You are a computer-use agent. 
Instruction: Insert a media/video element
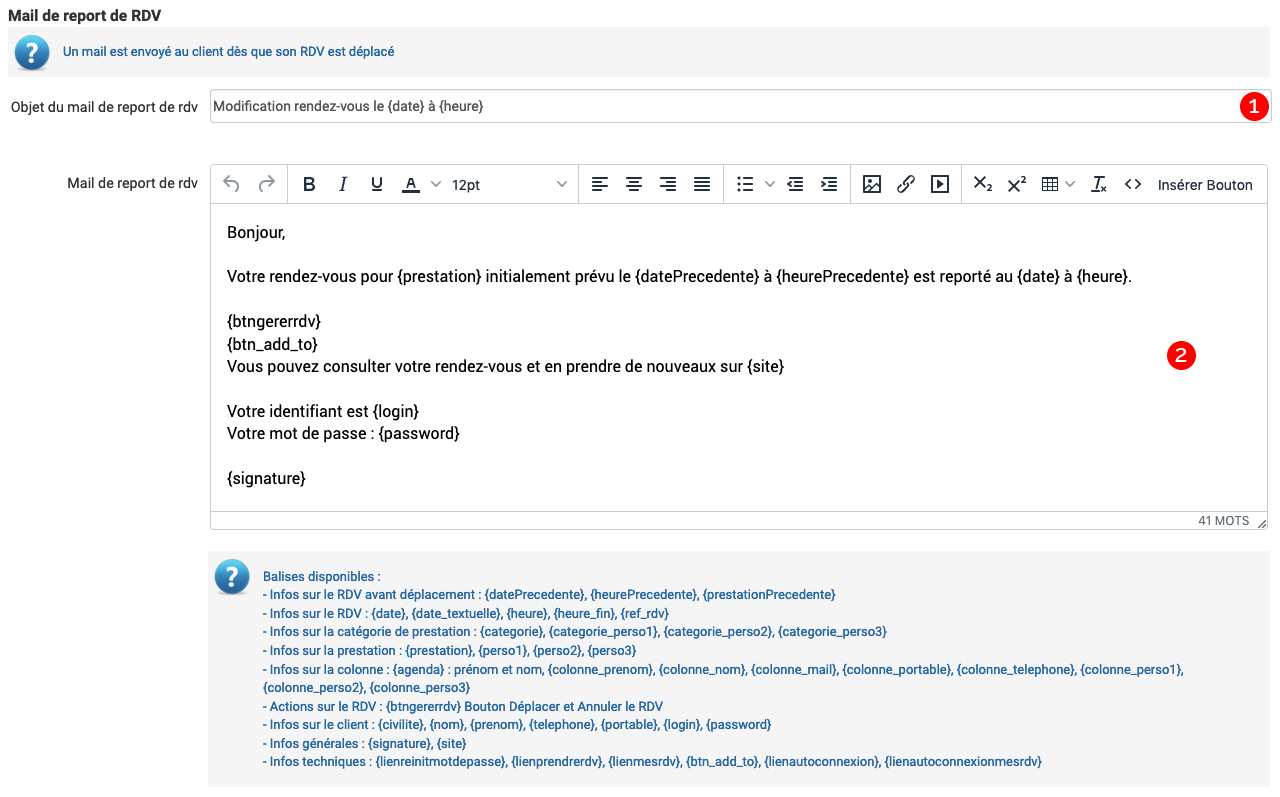(939, 184)
